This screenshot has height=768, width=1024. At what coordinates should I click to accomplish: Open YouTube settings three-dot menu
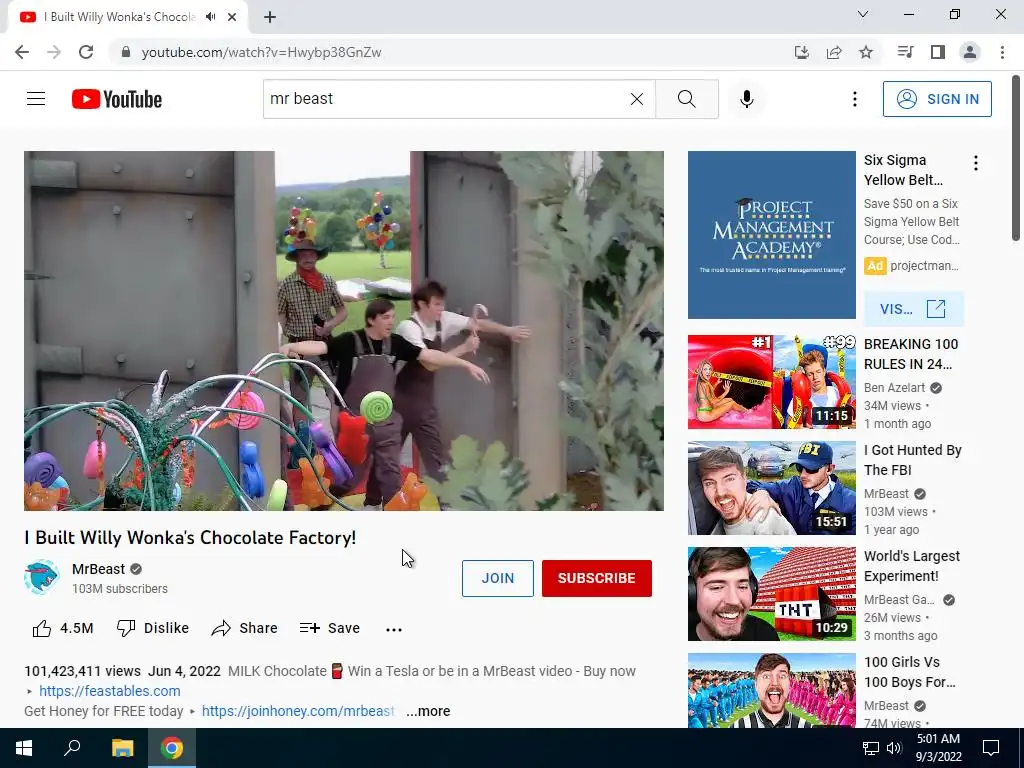pos(854,99)
